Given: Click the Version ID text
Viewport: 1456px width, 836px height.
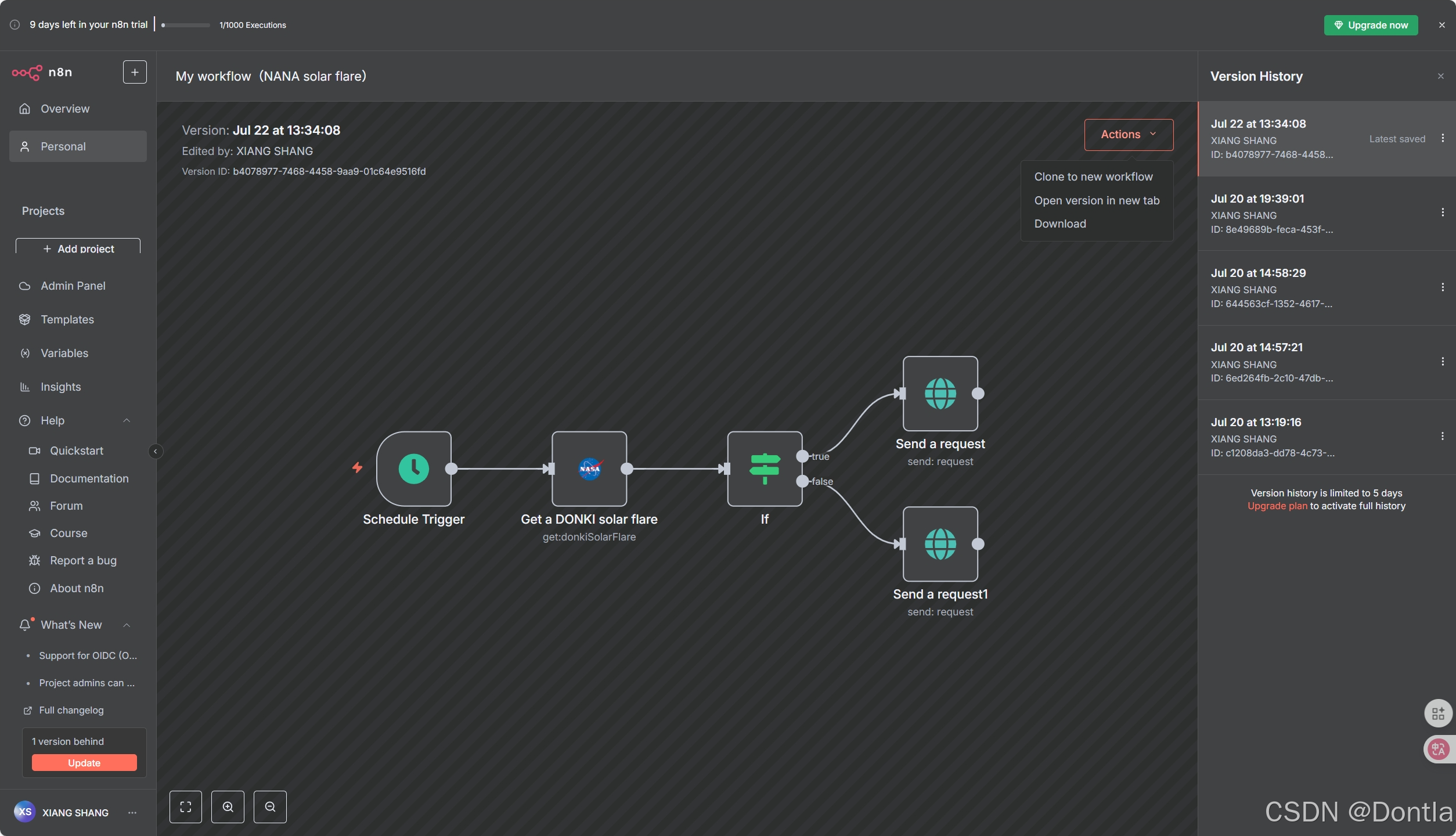Looking at the screenshot, I should pos(304,171).
